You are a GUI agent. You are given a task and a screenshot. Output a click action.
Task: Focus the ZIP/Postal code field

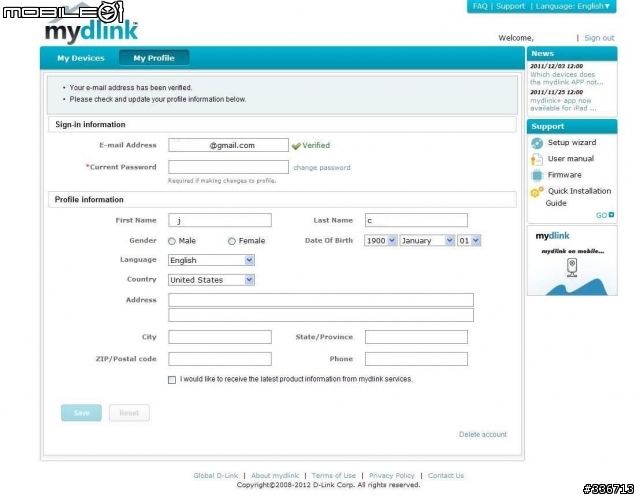point(220,359)
